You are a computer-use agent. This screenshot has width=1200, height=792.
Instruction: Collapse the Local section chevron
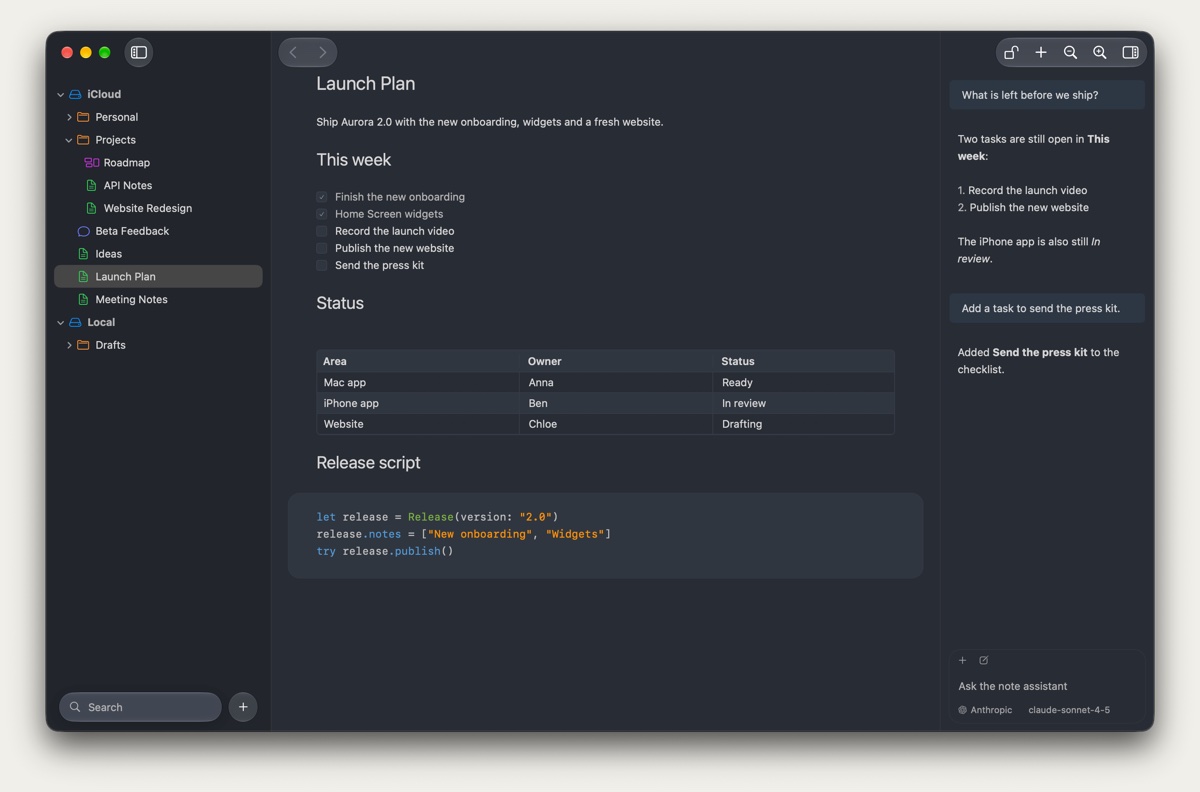[60, 322]
